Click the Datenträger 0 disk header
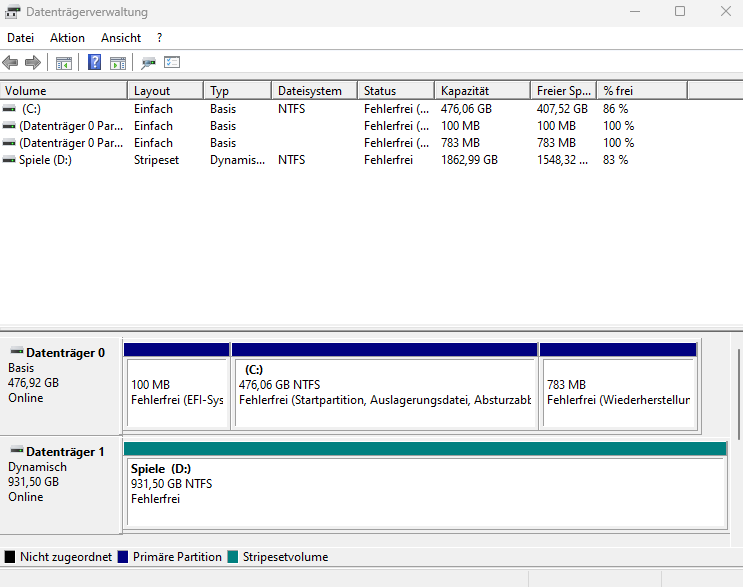The height and width of the screenshot is (587, 743). [61, 386]
